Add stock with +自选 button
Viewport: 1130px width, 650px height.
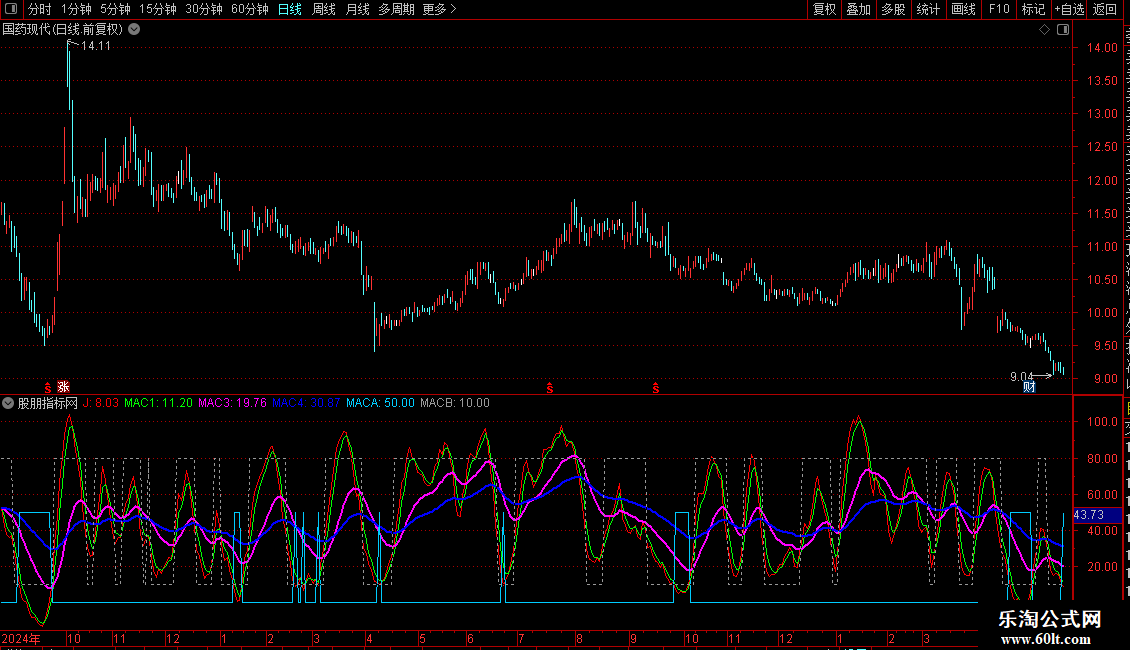pyautogui.click(x=1069, y=9)
